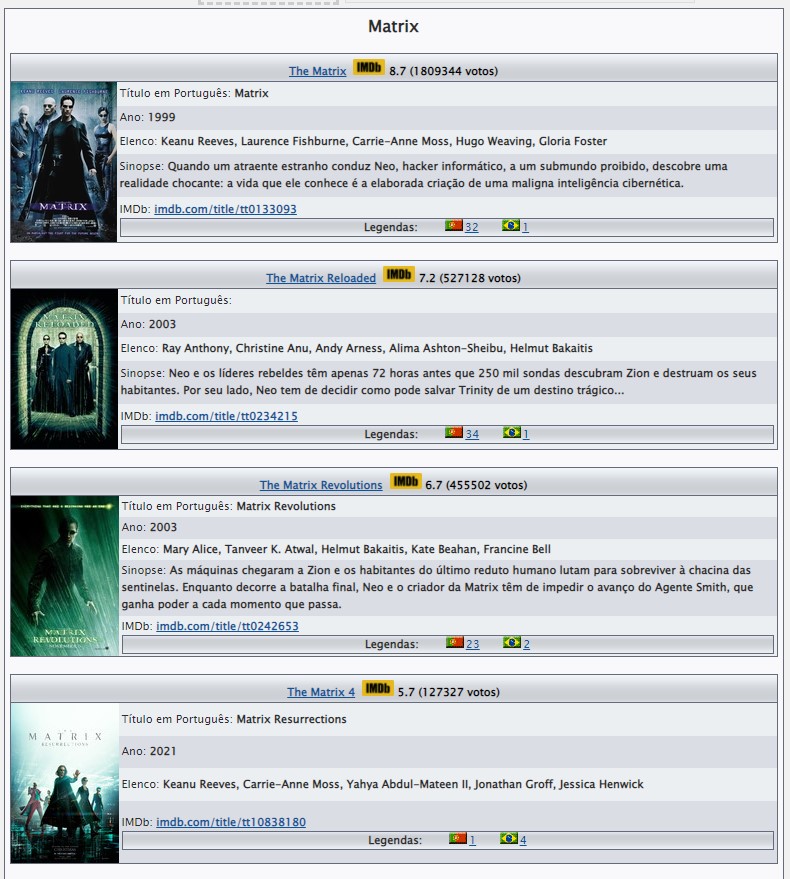This screenshot has height=879, width=790.
Task: Click 'Título em Português: Matrix Resurrections' text
Action: [234, 719]
